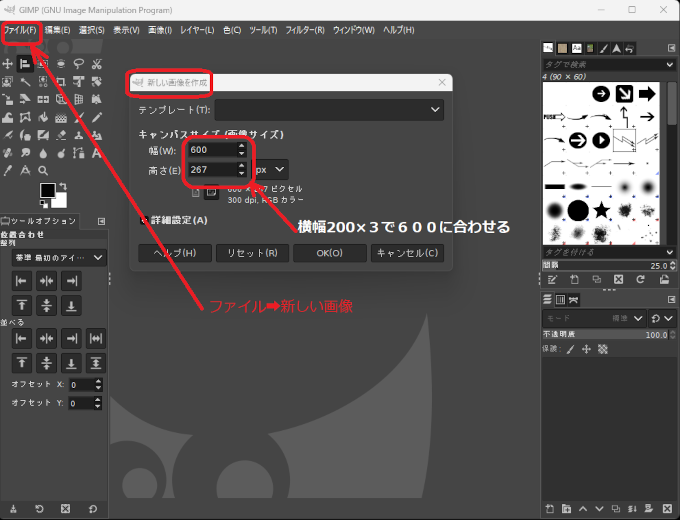Swap foreground and background colors
The height and width of the screenshot is (520, 680).
click(x=63, y=186)
